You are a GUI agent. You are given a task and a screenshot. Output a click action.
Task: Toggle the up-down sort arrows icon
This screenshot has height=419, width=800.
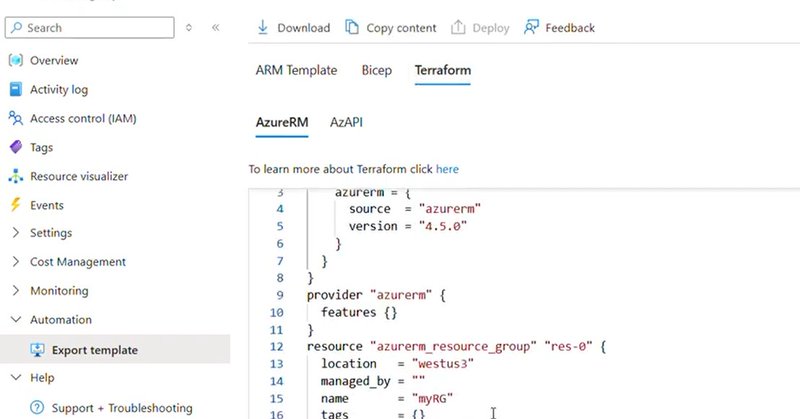(x=189, y=28)
